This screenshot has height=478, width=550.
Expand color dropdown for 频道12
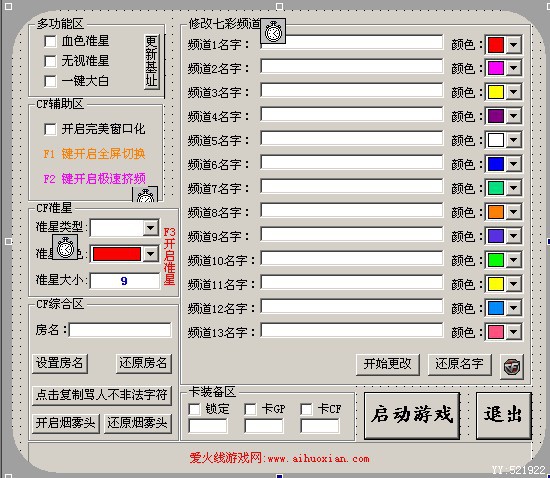514,308
